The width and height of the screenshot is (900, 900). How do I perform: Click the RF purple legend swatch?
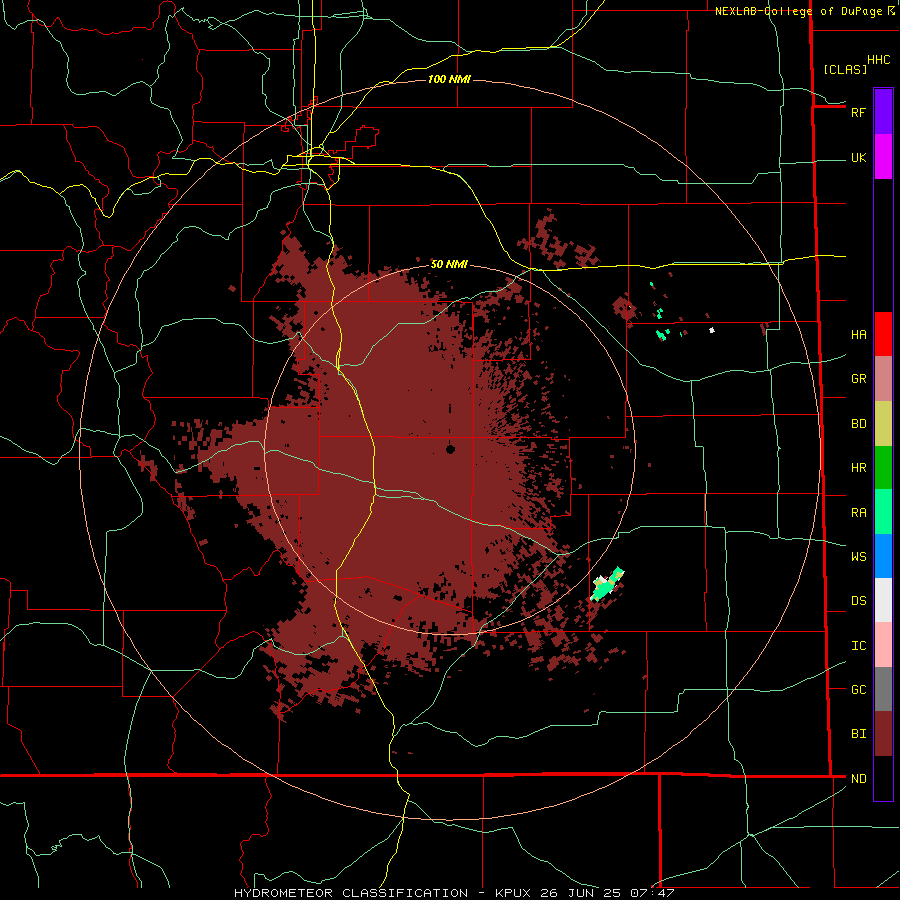tap(883, 111)
